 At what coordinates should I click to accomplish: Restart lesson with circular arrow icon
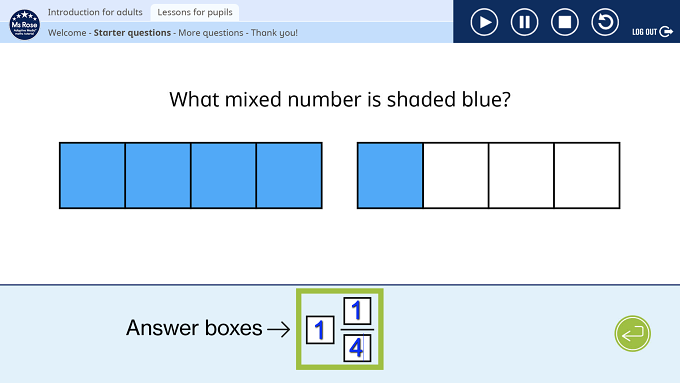click(605, 22)
